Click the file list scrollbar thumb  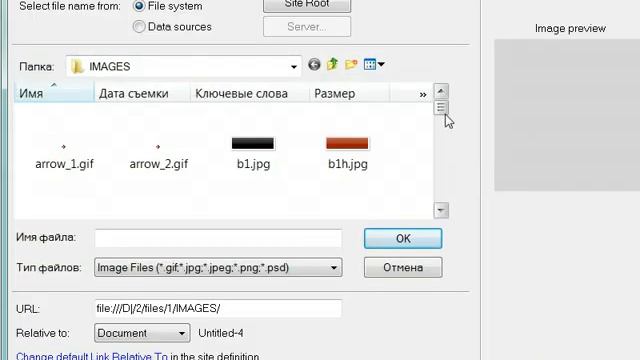pos(441,107)
